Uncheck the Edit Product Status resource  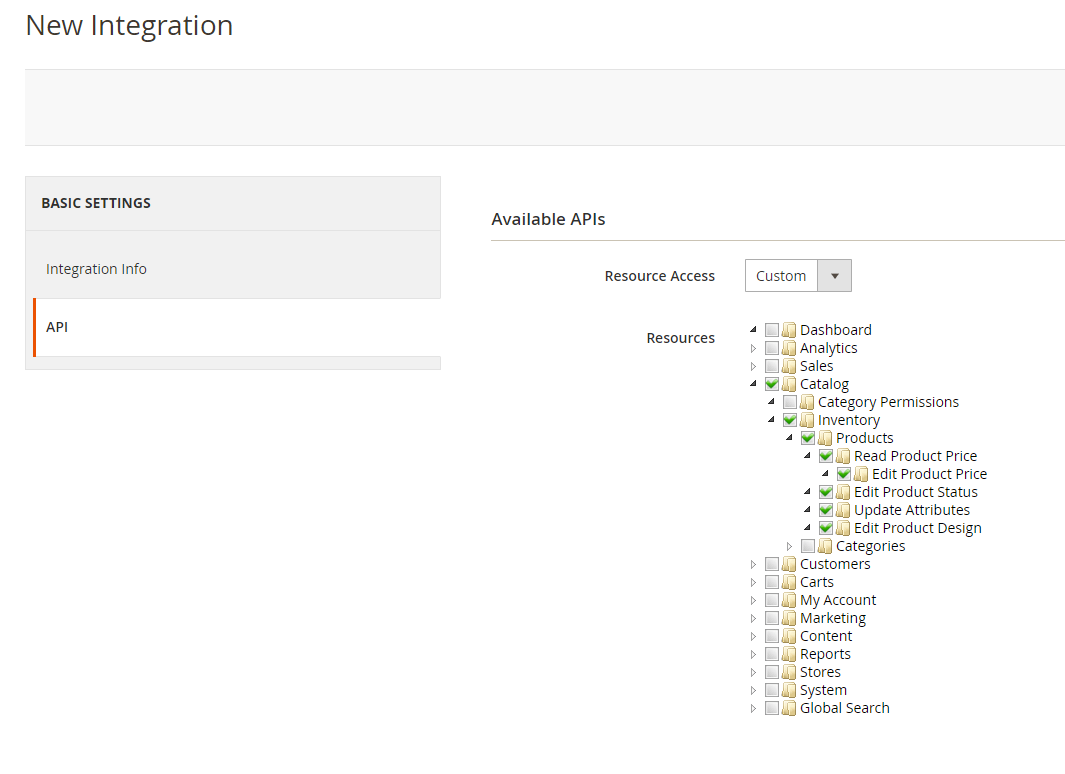pos(825,491)
